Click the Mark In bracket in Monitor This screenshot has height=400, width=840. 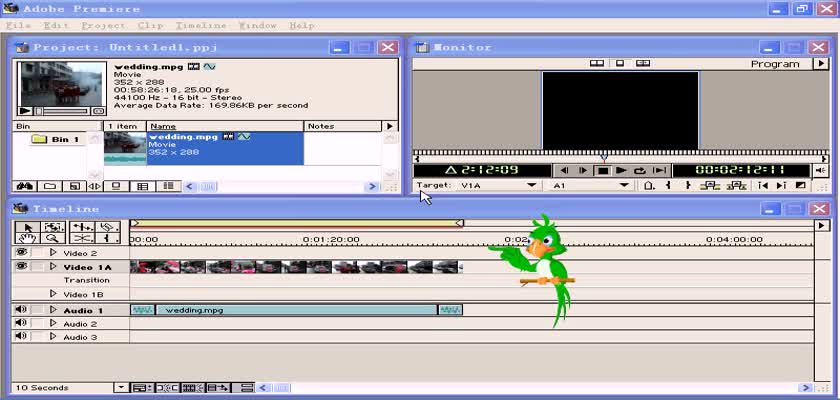point(668,185)
